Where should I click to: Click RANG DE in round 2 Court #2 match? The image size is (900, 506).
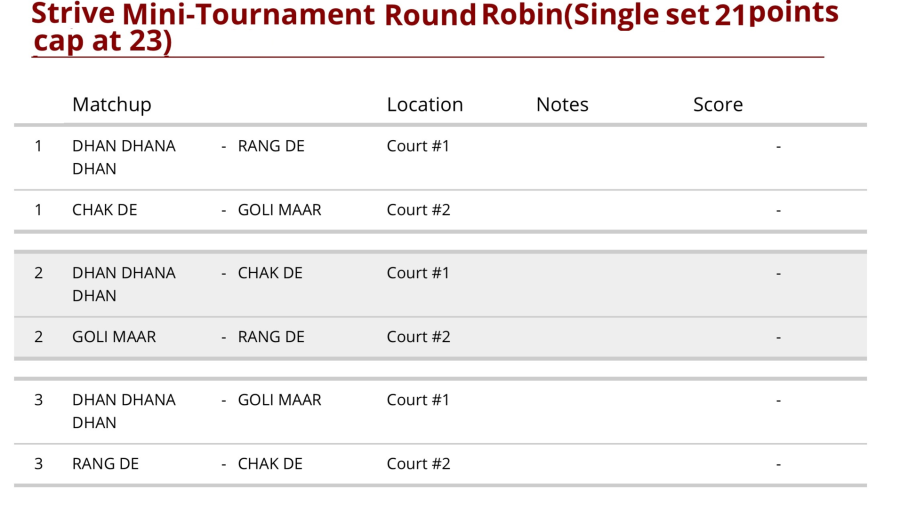[x=271, y=337]
